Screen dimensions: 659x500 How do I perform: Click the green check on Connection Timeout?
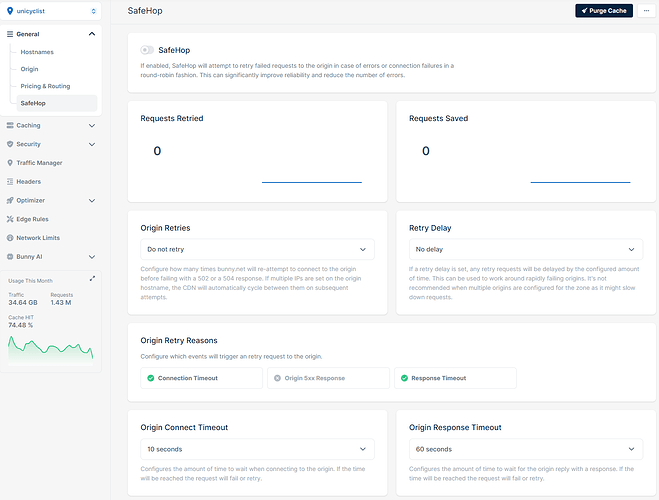coord(150,378)
